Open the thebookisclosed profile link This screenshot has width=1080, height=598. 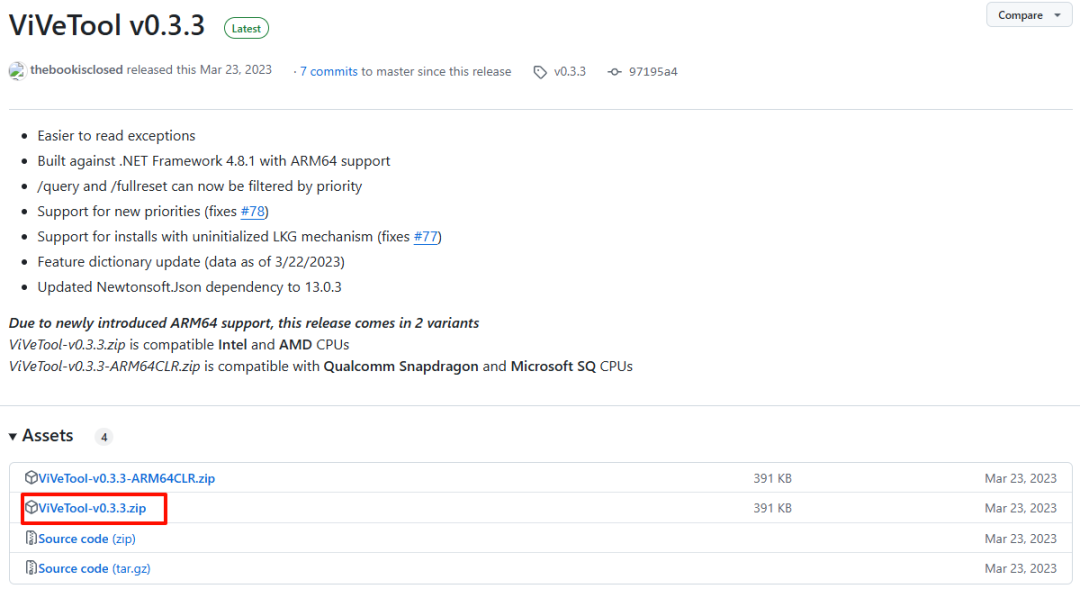pos(78,71)
